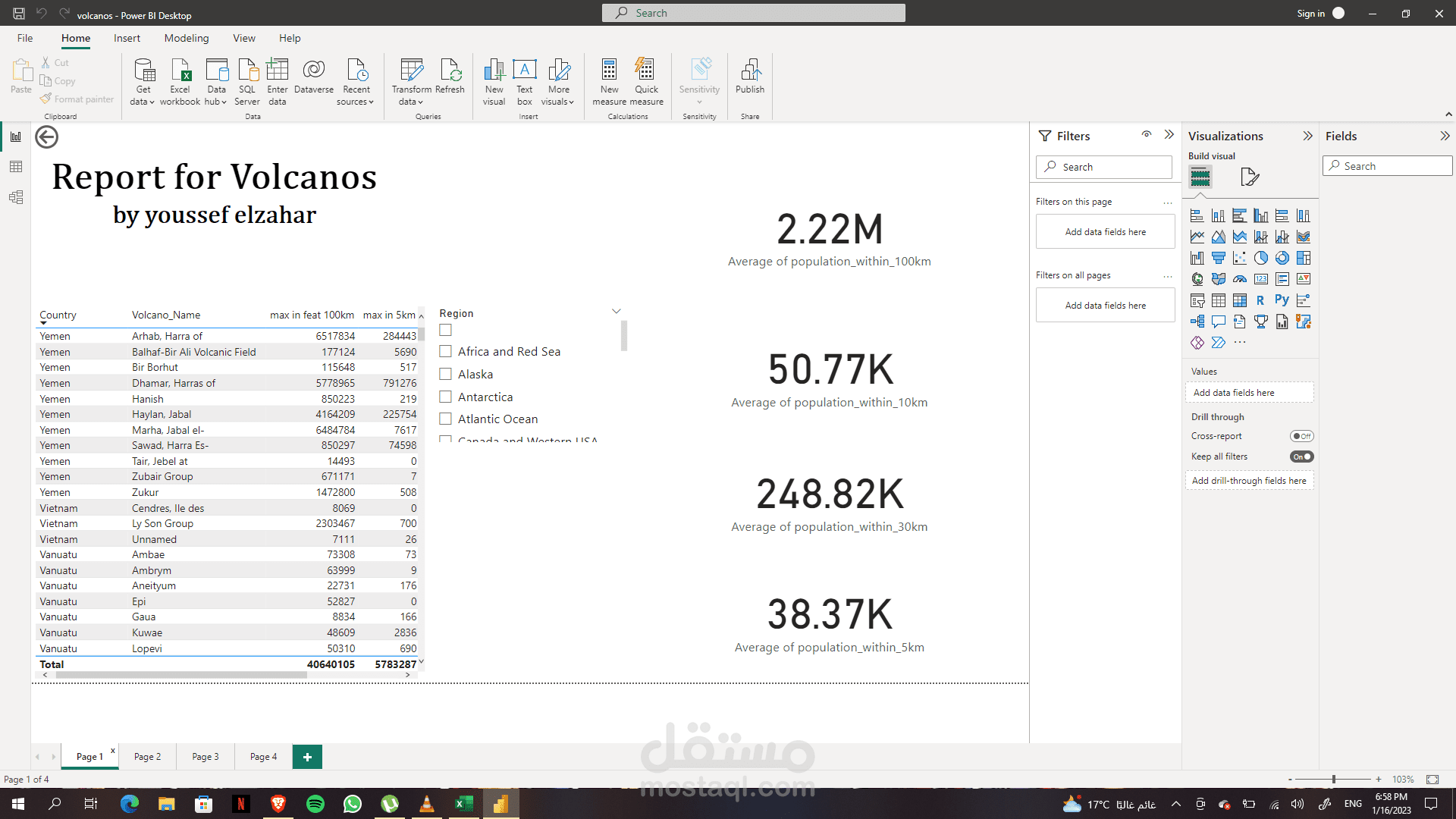Create a New measure
Image resolution: width=1456 pixels, height=819 pixels.
610,82
